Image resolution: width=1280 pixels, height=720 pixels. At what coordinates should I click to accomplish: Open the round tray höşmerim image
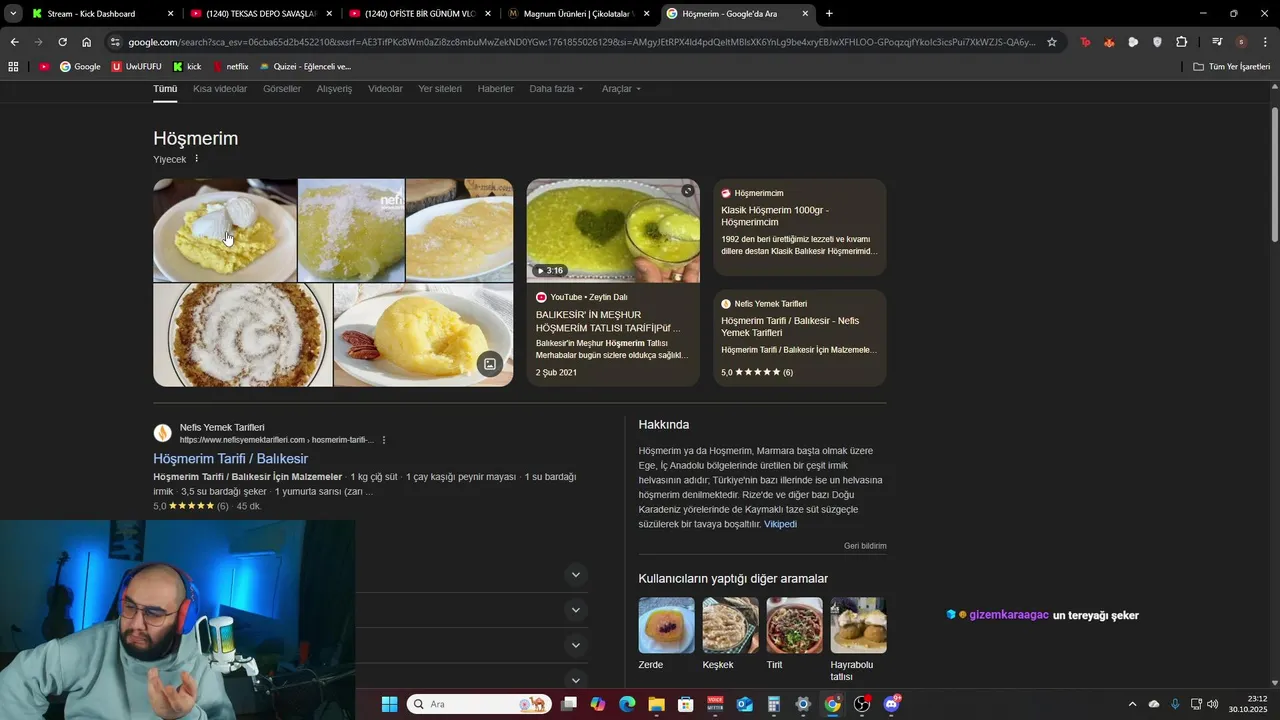[243, 335]
